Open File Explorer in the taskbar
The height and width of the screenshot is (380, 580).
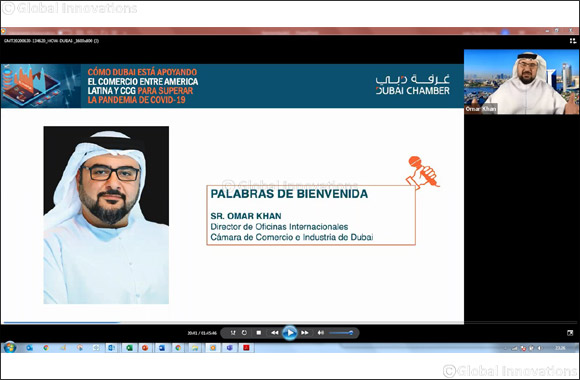[195, 348]
